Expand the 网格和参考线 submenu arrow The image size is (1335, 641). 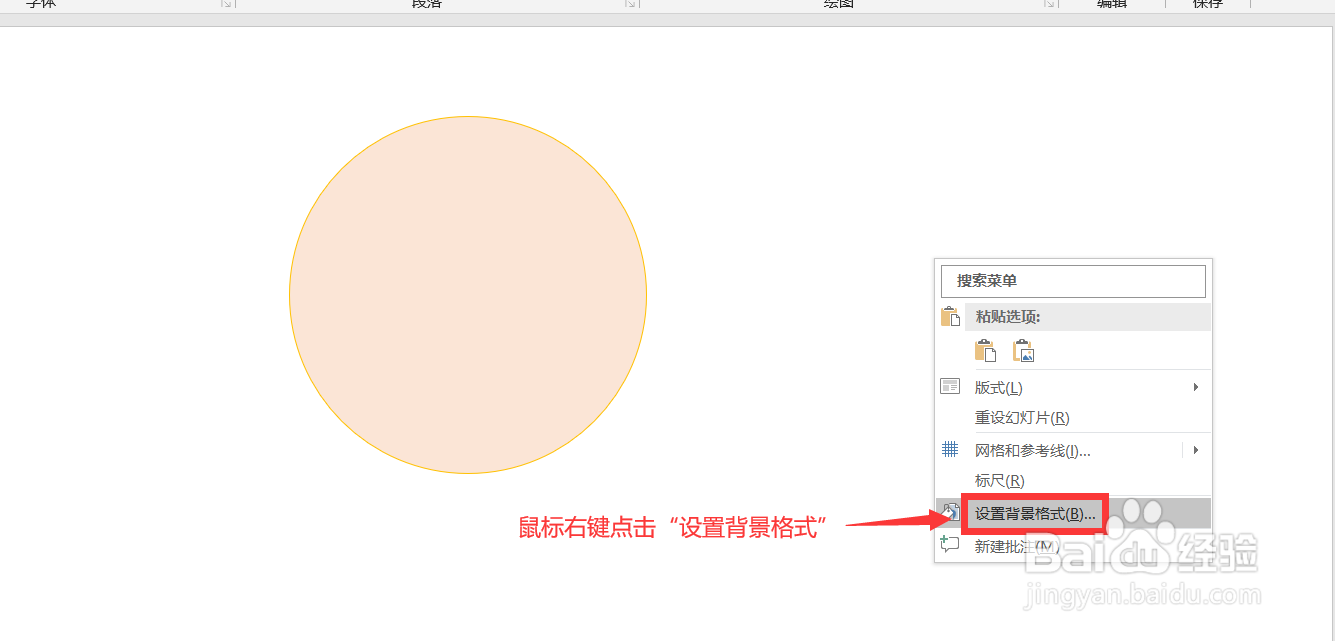(1196, 449)
